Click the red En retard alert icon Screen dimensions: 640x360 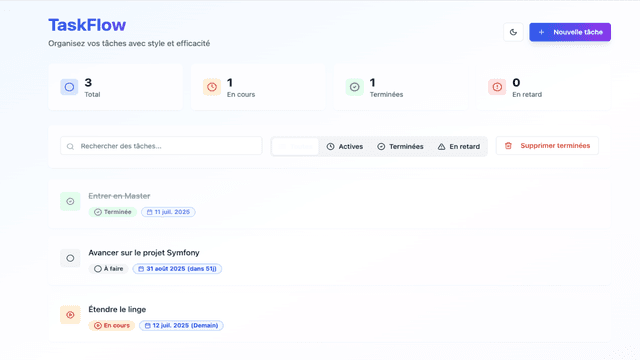(497, 87)
